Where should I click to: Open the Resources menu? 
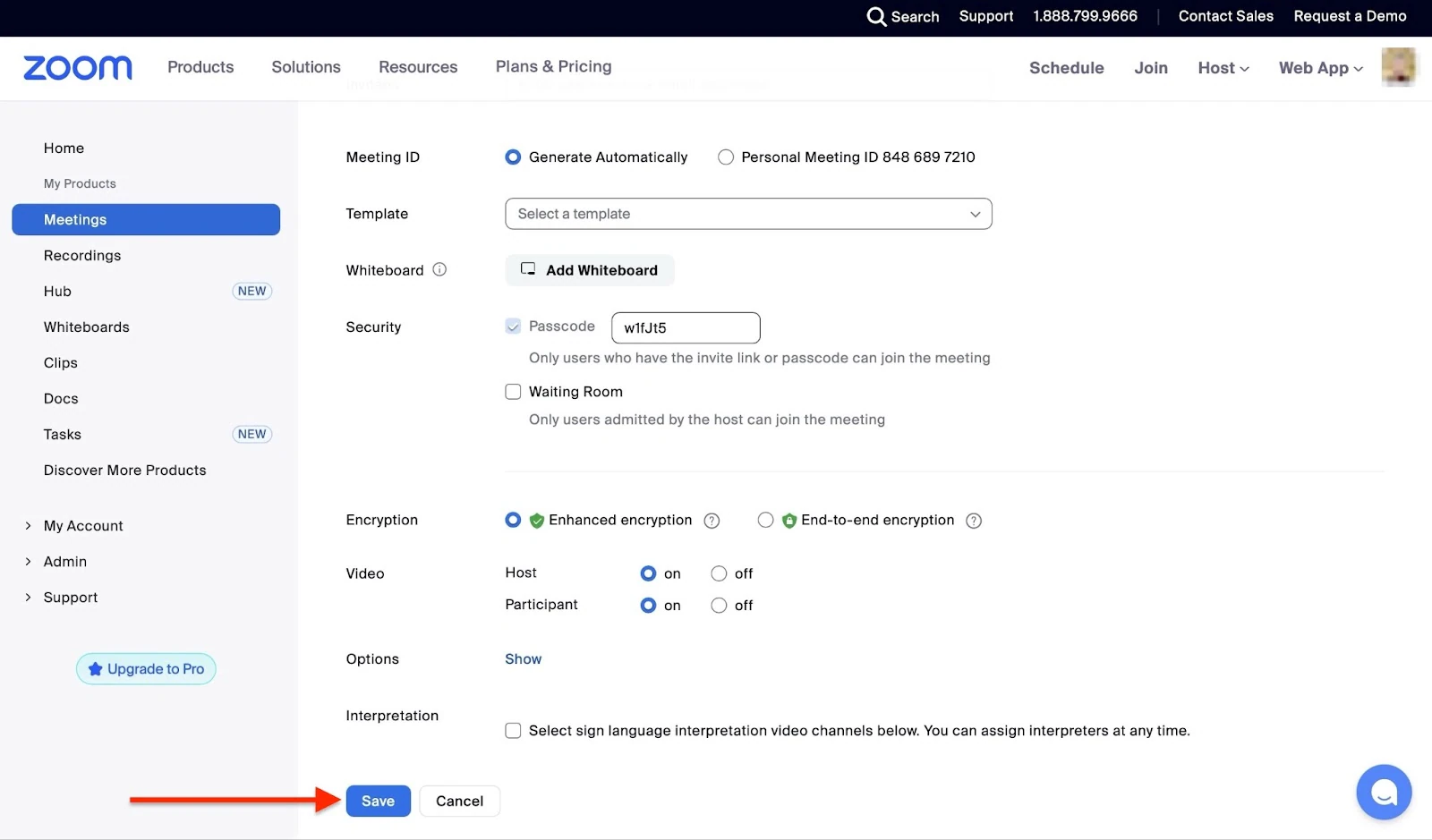click(418, 67)
